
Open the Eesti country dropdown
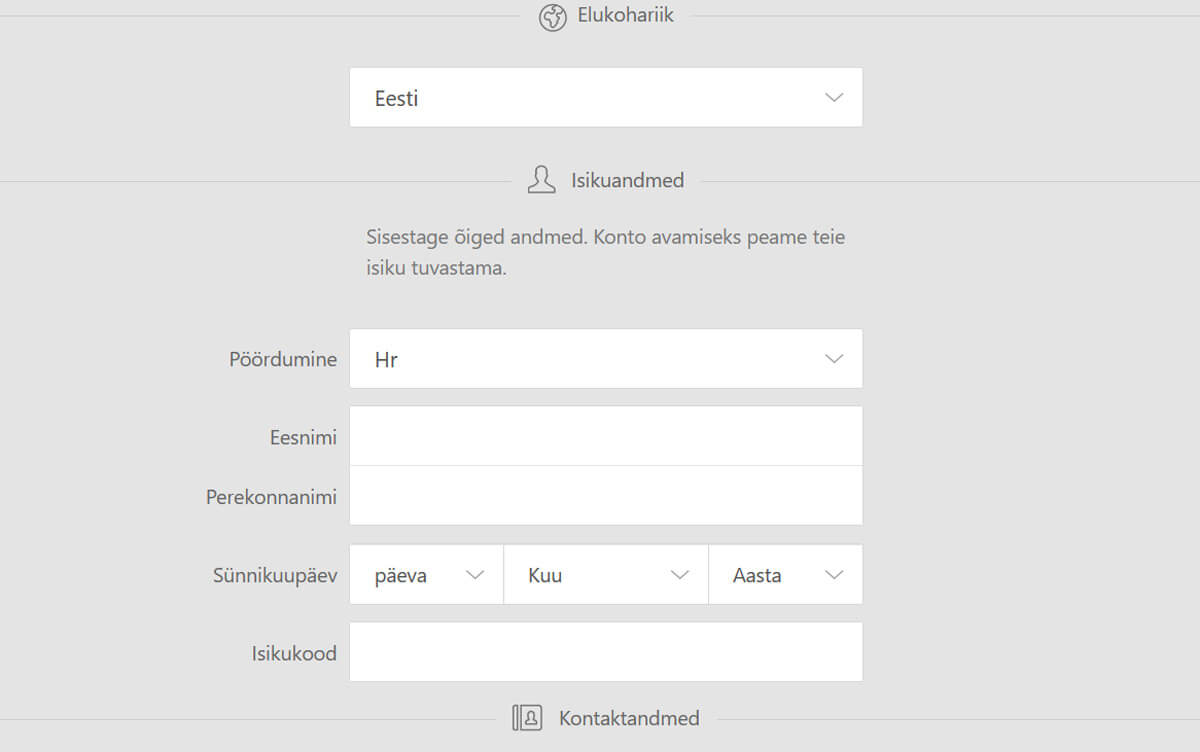pos(606,97)
